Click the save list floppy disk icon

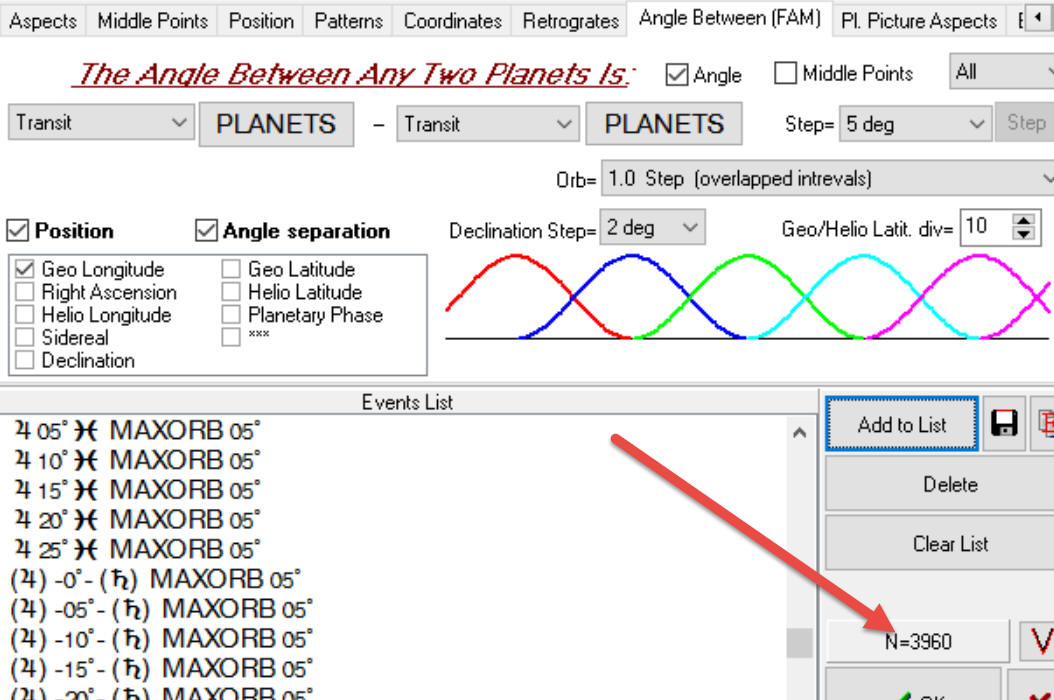pyautogui.click(x=1004, y=424)
